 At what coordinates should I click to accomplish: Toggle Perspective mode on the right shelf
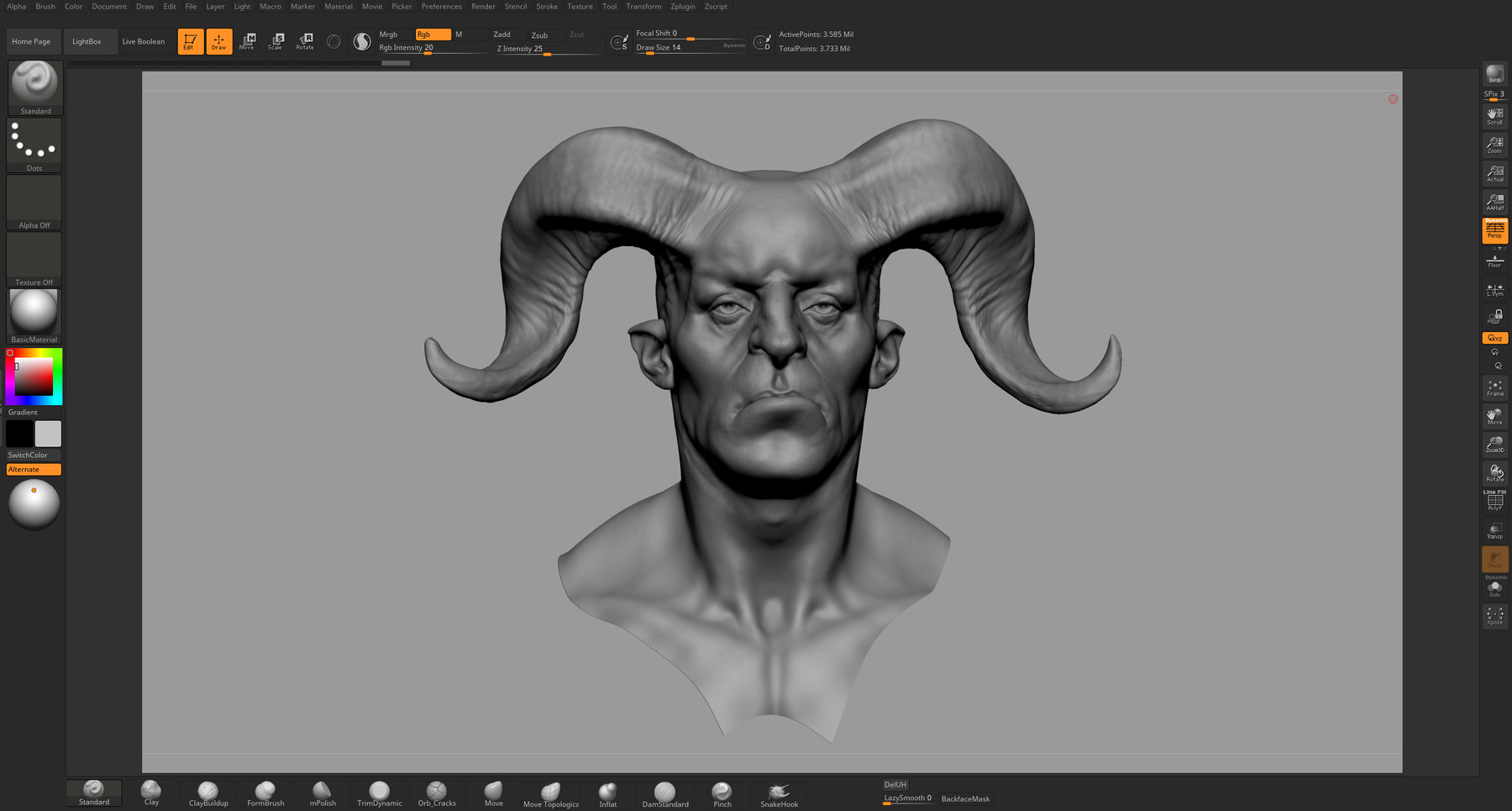(1495, 230)
